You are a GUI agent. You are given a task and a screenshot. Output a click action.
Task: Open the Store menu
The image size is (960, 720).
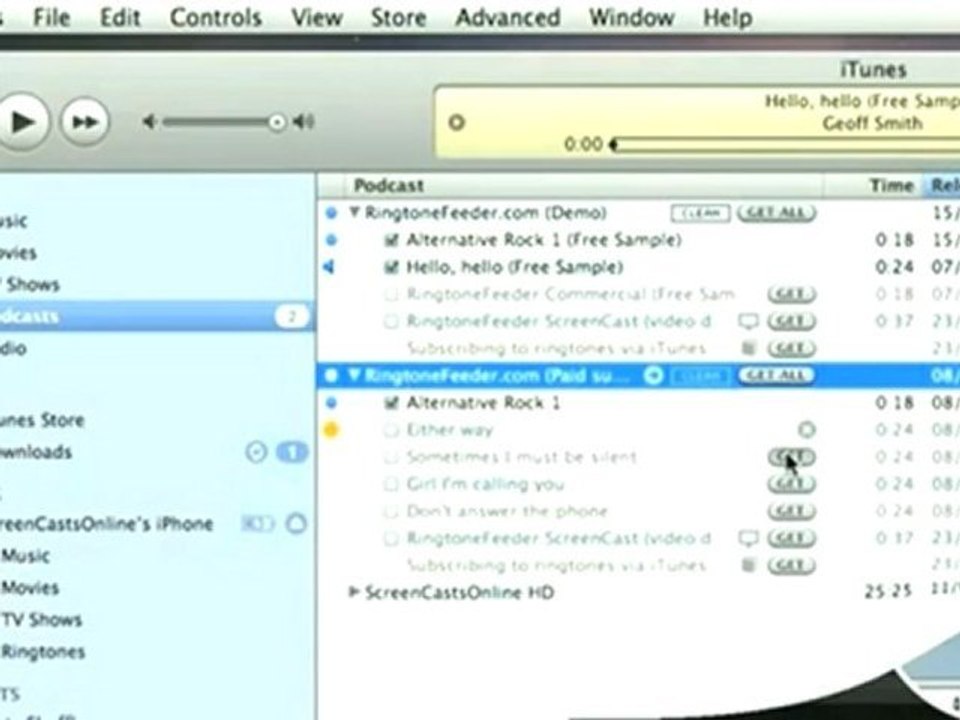pyautogui.click(x=399, y=18)
